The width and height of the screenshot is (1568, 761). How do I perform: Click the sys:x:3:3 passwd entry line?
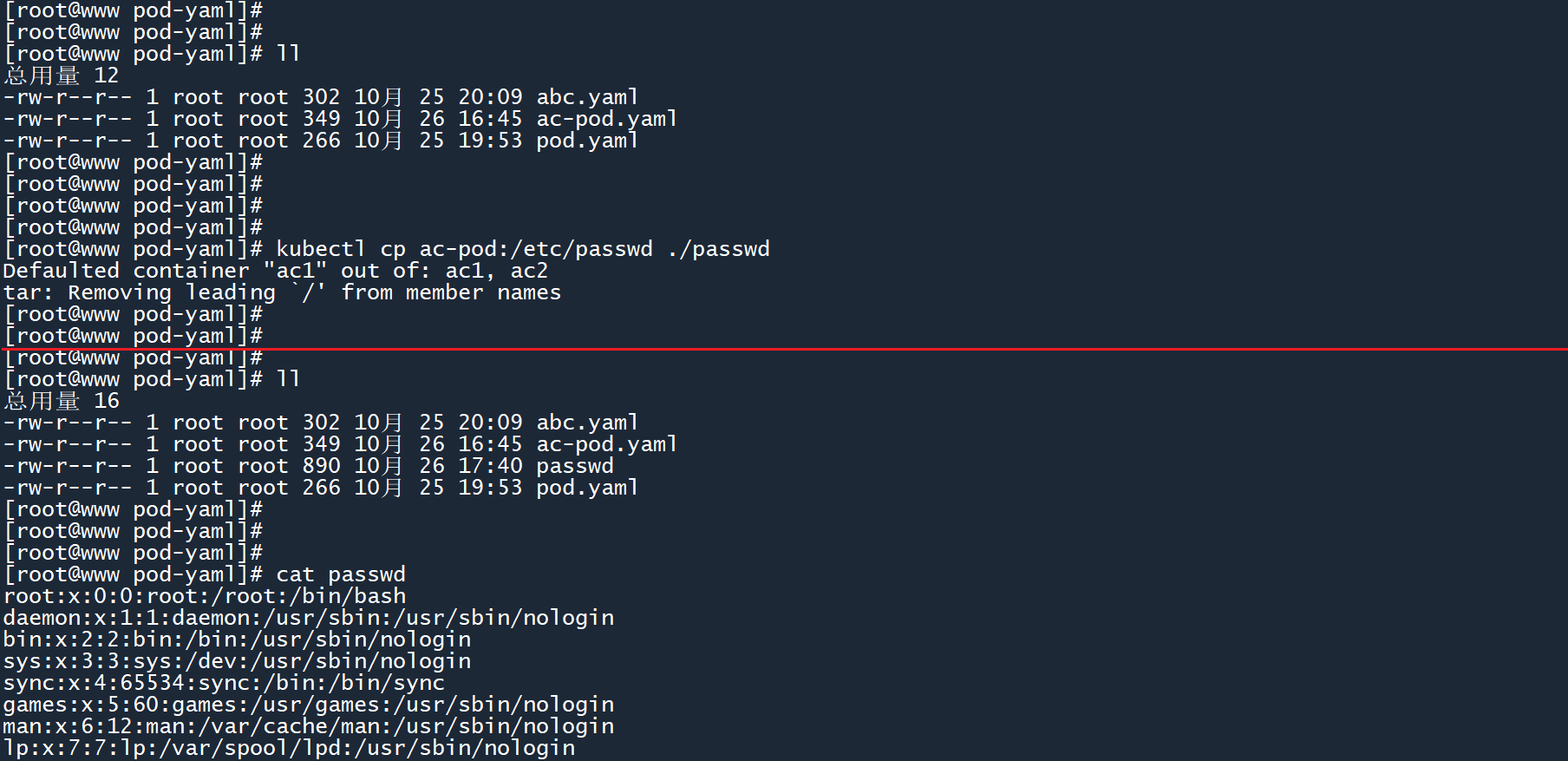click(x=237, y=661)
